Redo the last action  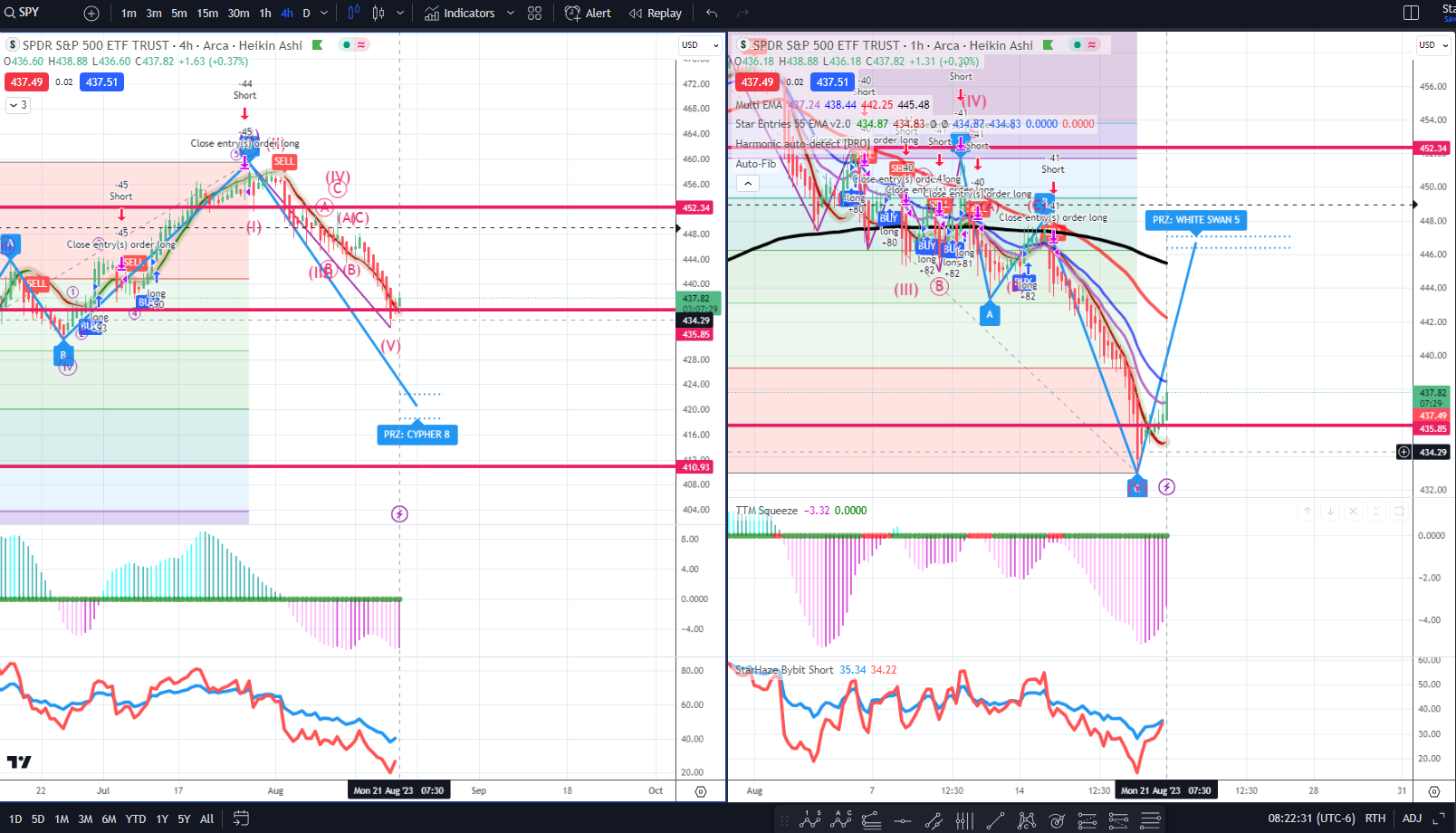click(742, 14)
